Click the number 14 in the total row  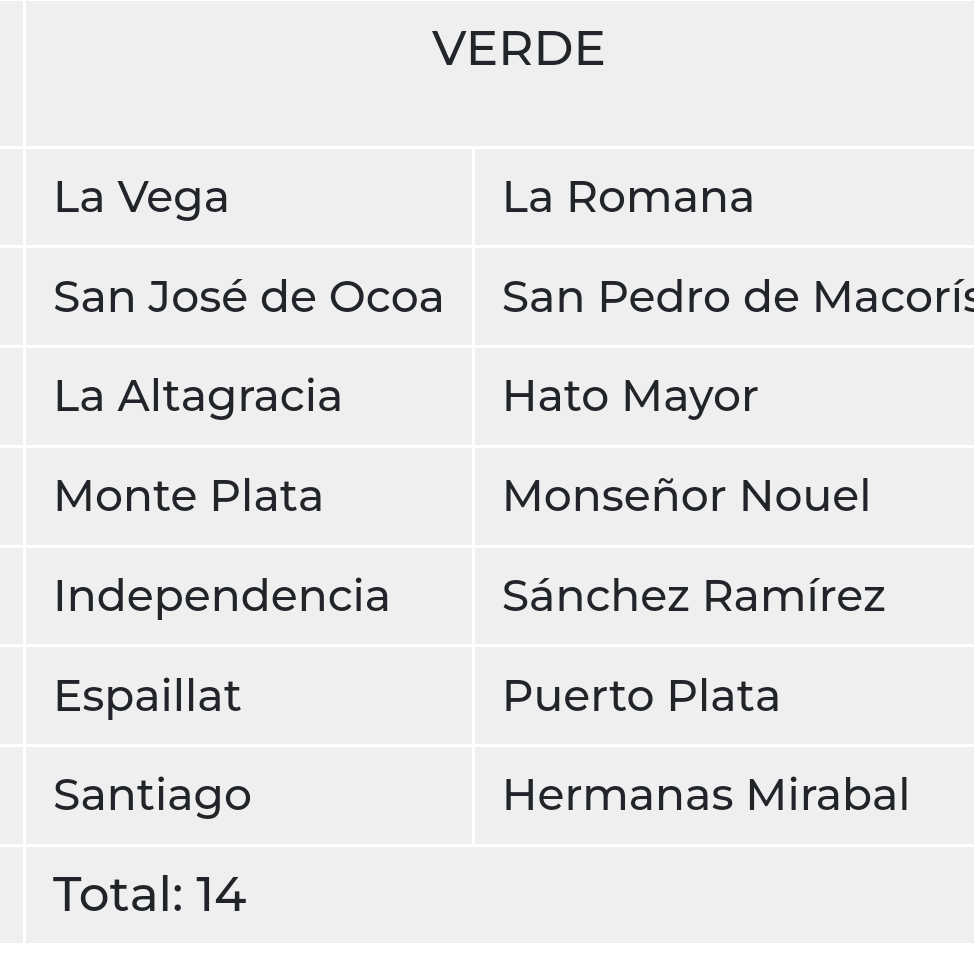[x=221, y=895]
